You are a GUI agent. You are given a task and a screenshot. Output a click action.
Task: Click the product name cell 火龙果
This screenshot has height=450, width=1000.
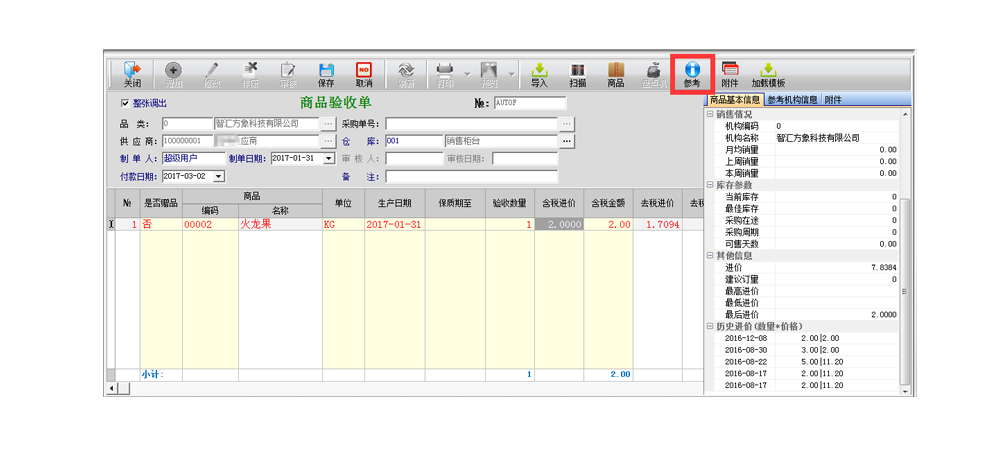[280, 224]
